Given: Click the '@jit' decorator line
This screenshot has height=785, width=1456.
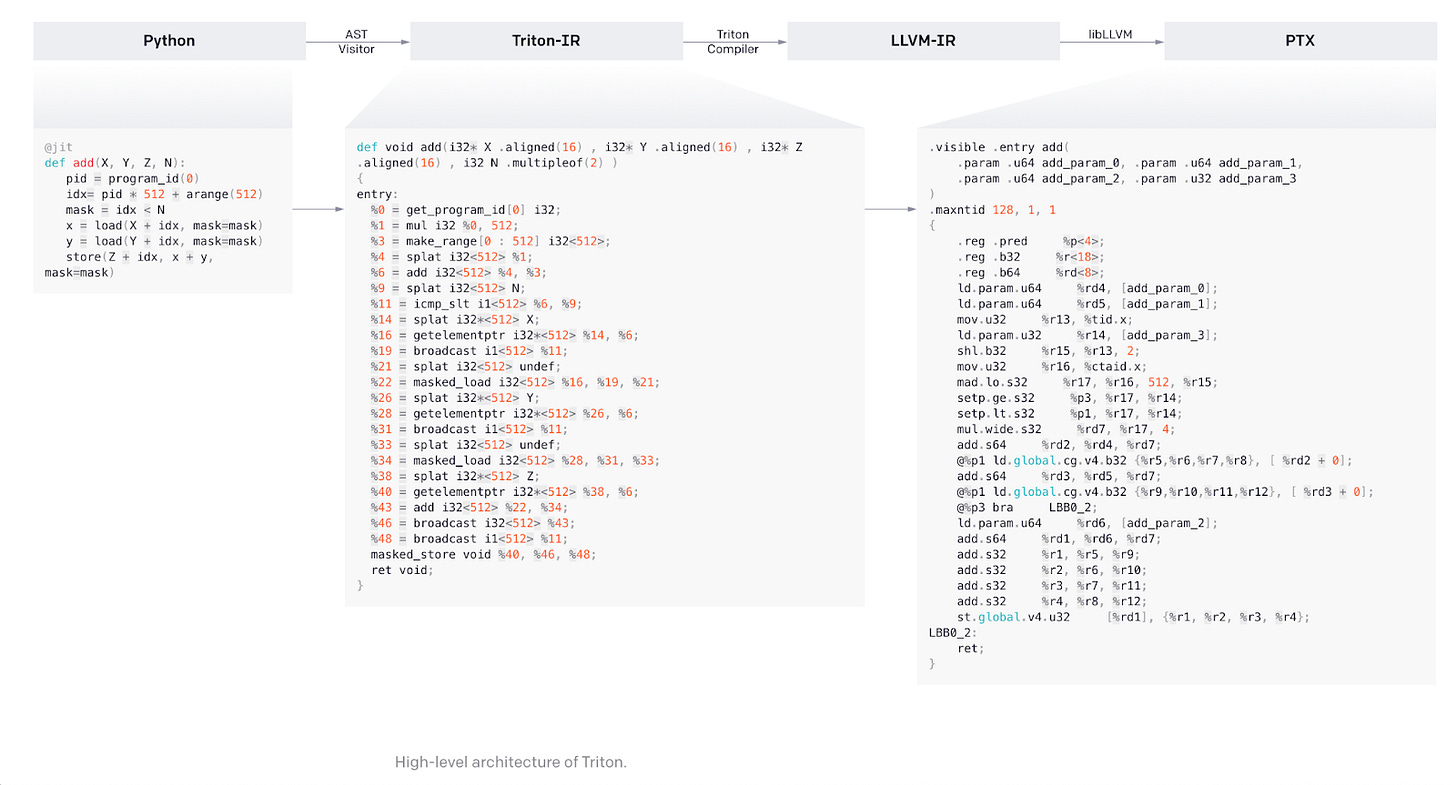Looking at the screenshot, I should click(58, 147).
